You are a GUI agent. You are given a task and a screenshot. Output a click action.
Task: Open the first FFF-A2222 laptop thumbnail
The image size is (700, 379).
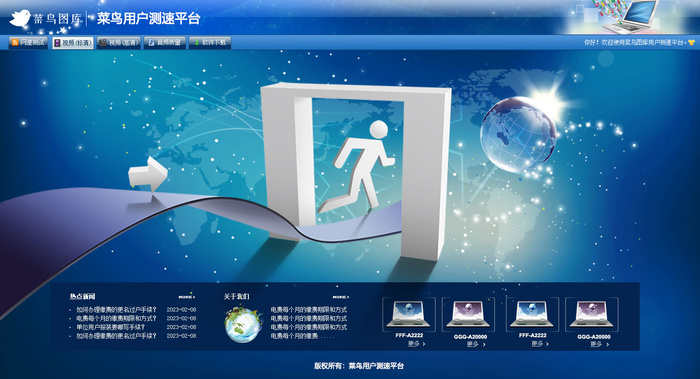pyautogui.click(x=408, y=315)
